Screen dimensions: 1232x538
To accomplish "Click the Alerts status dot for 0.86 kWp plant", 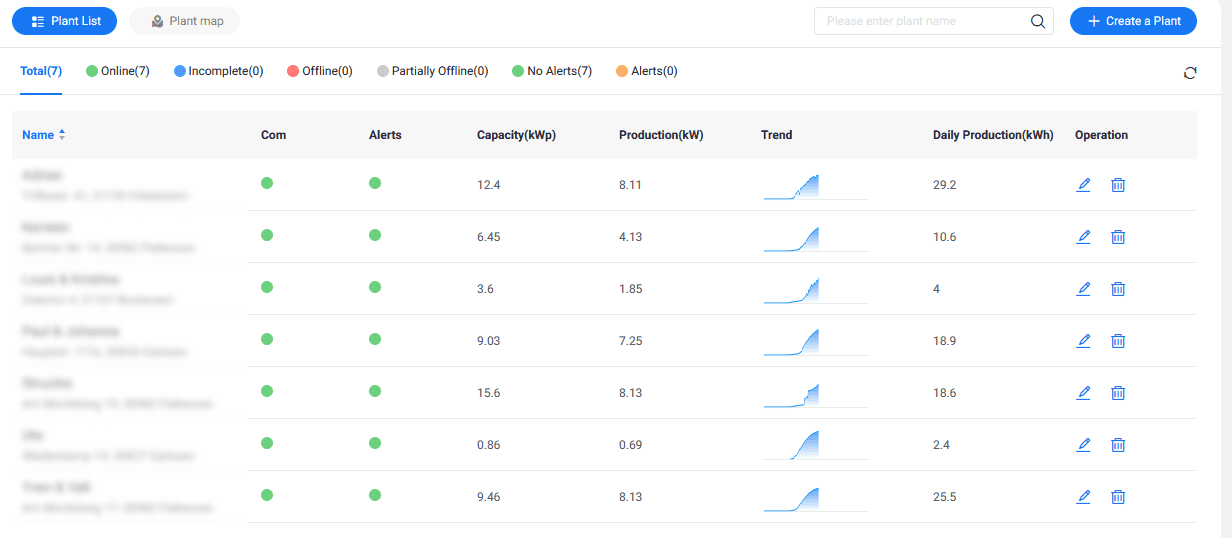I will [375, 443].
